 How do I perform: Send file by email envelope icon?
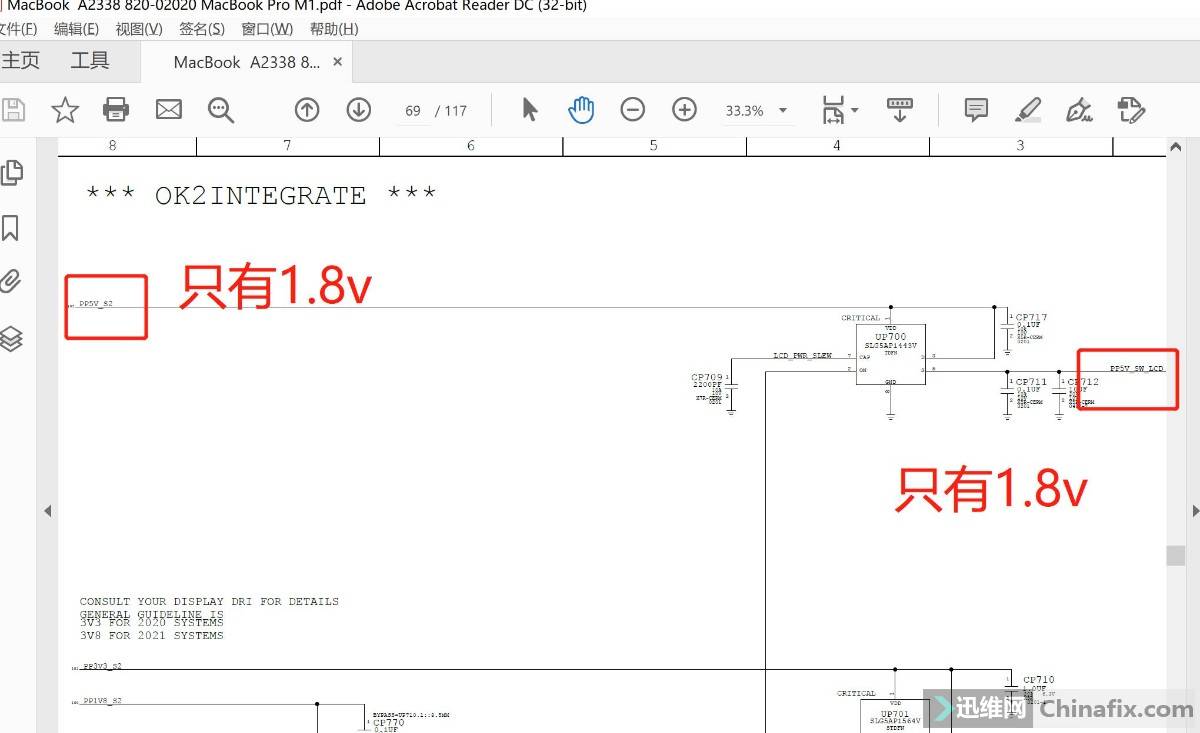169,110
